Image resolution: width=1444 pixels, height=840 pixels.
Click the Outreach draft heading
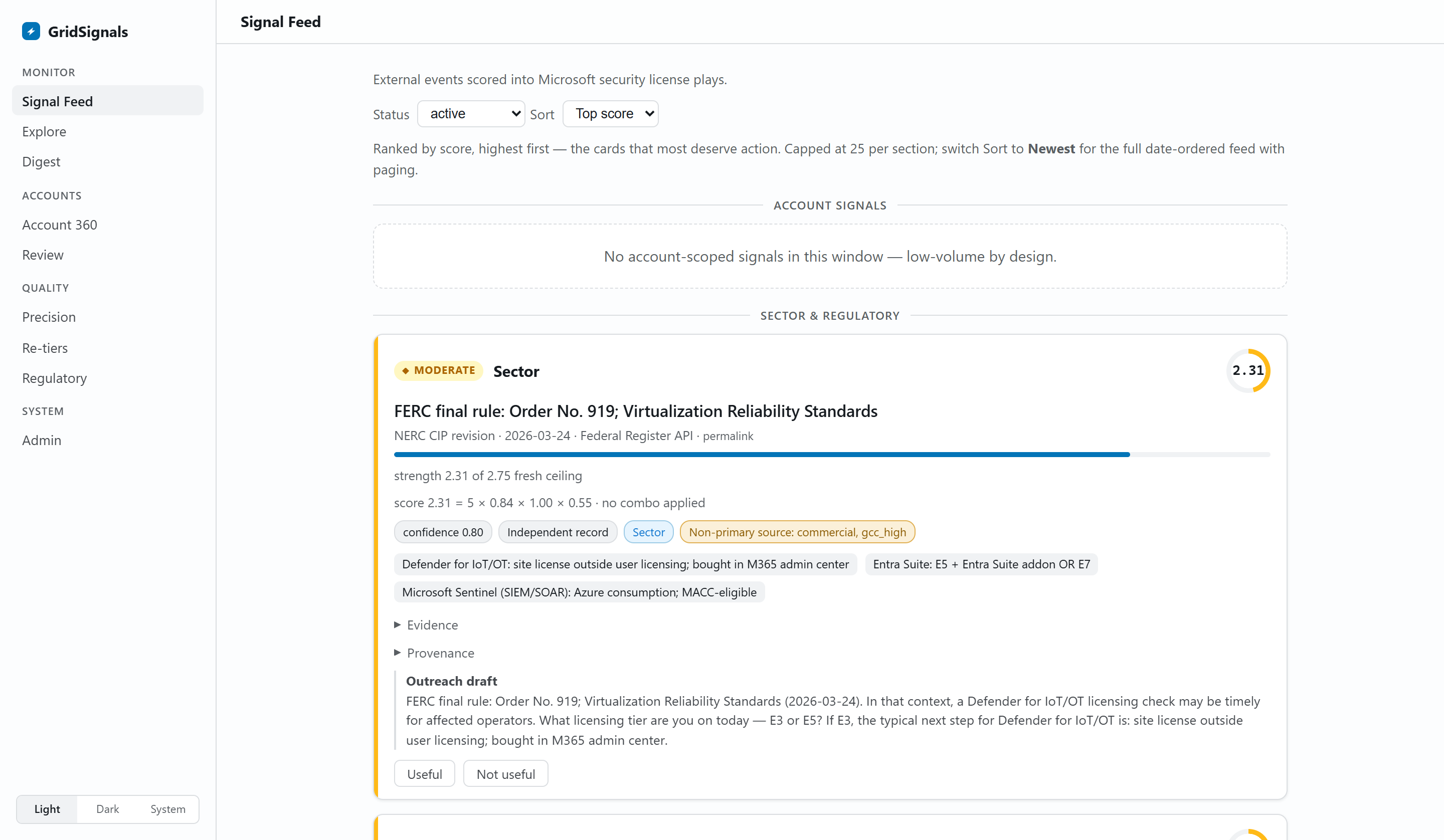coord(452,681)
